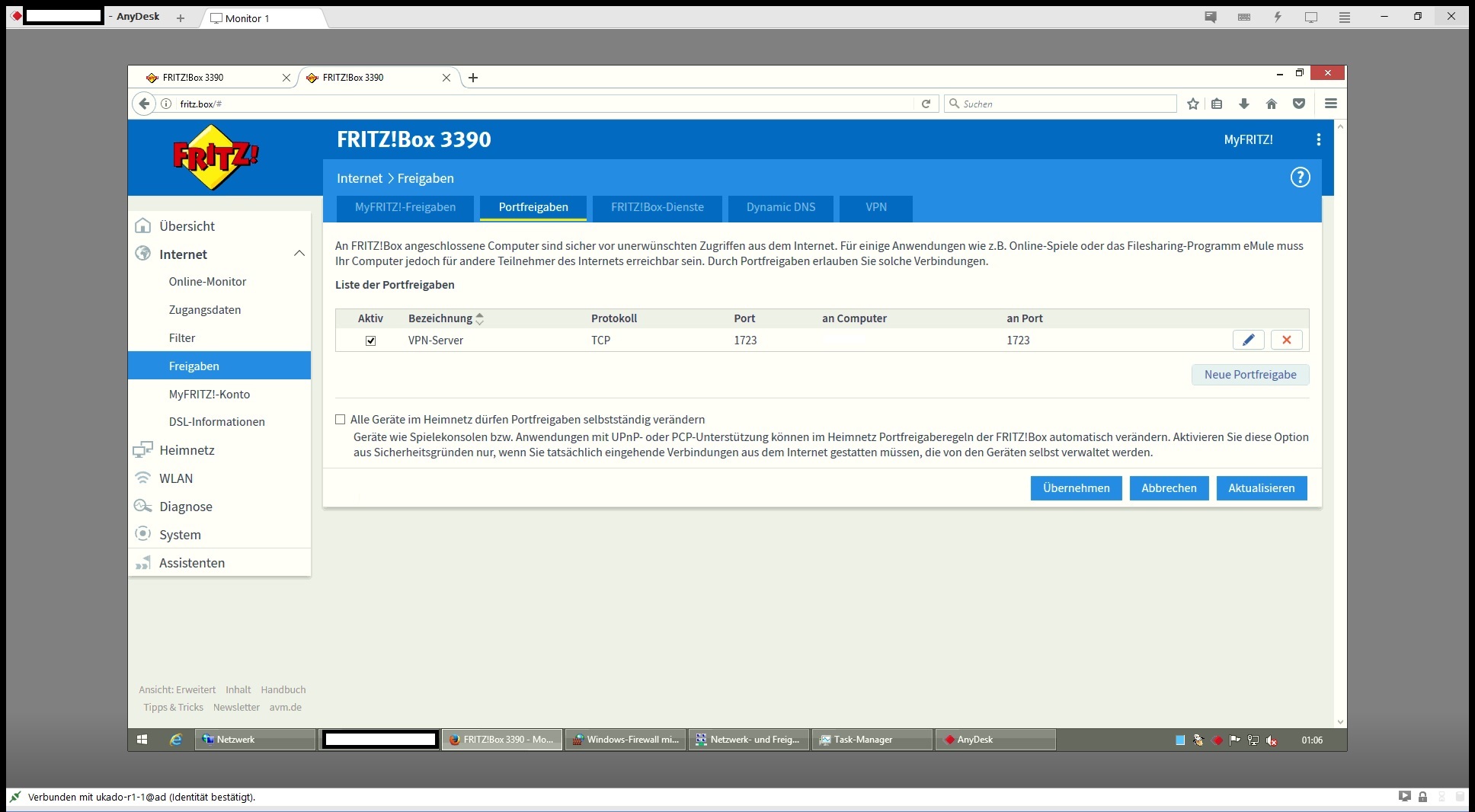Apply changes with Übernehmen

[x=1076, y=488]
